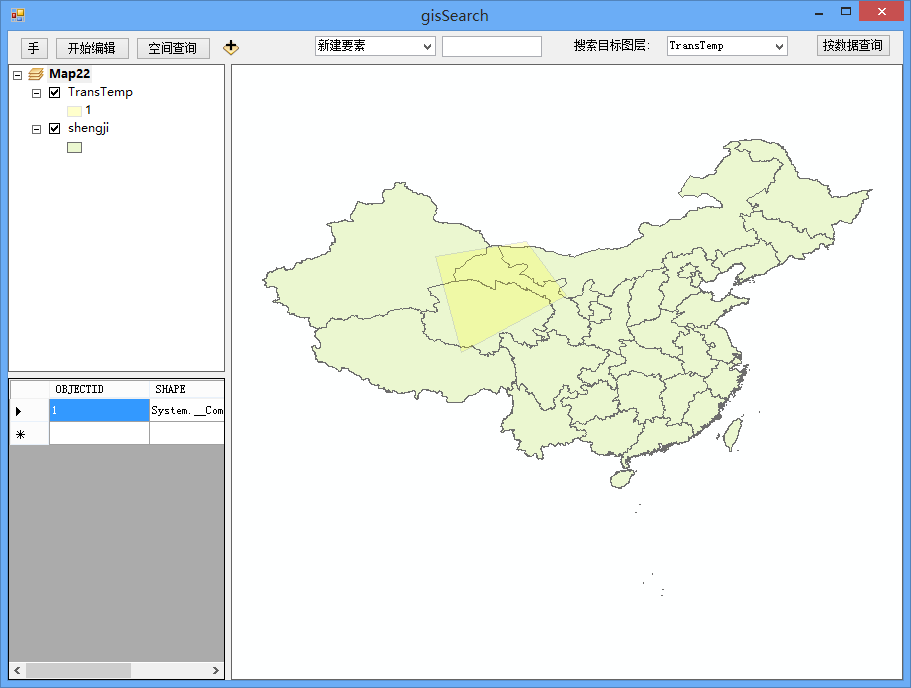The width and height of the screenshot is (911, 688).
Task: Click the empty text field in toolbar
Action: pos(491,47)
